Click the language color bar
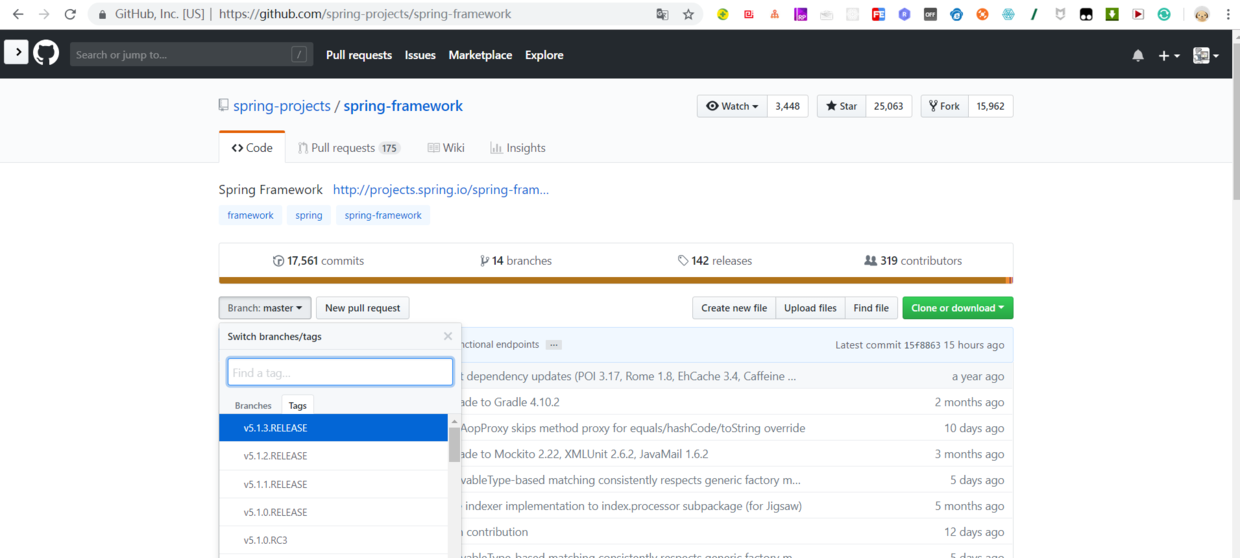 tap(615, 280)
